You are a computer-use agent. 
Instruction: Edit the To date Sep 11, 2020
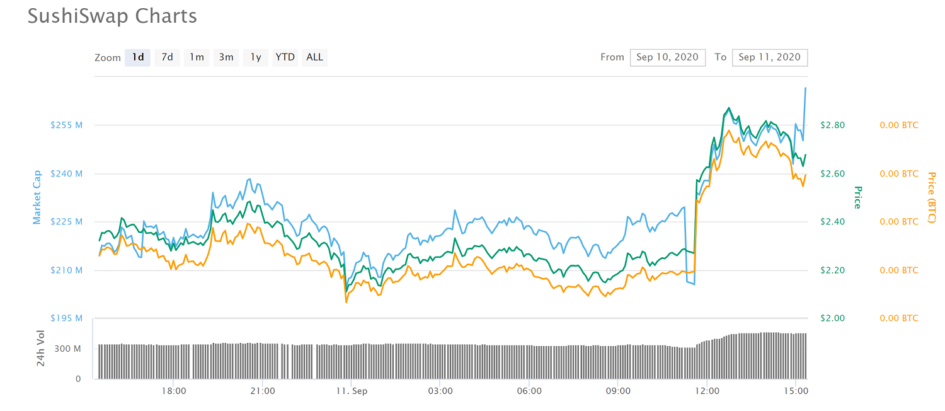coord(769,57)
